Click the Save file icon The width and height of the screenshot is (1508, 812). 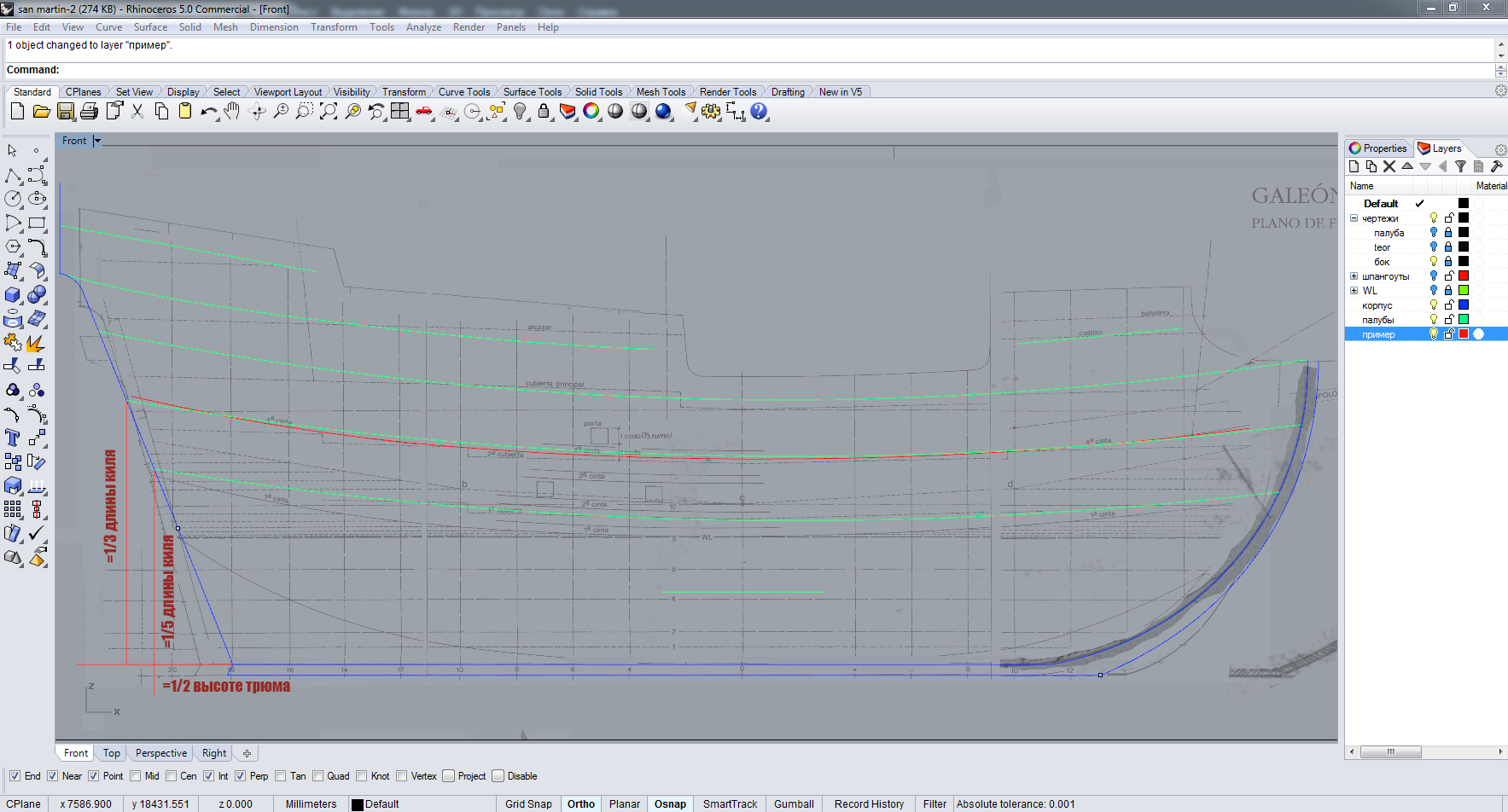66,112
